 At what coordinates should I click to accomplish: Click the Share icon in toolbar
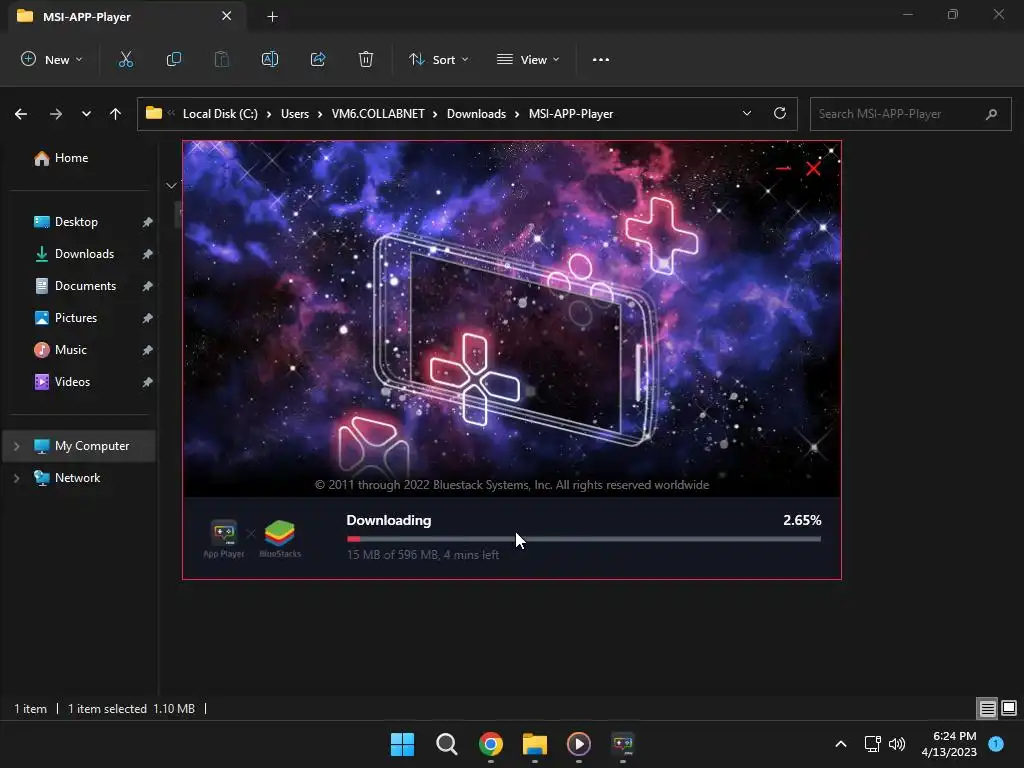pos(318,59)
